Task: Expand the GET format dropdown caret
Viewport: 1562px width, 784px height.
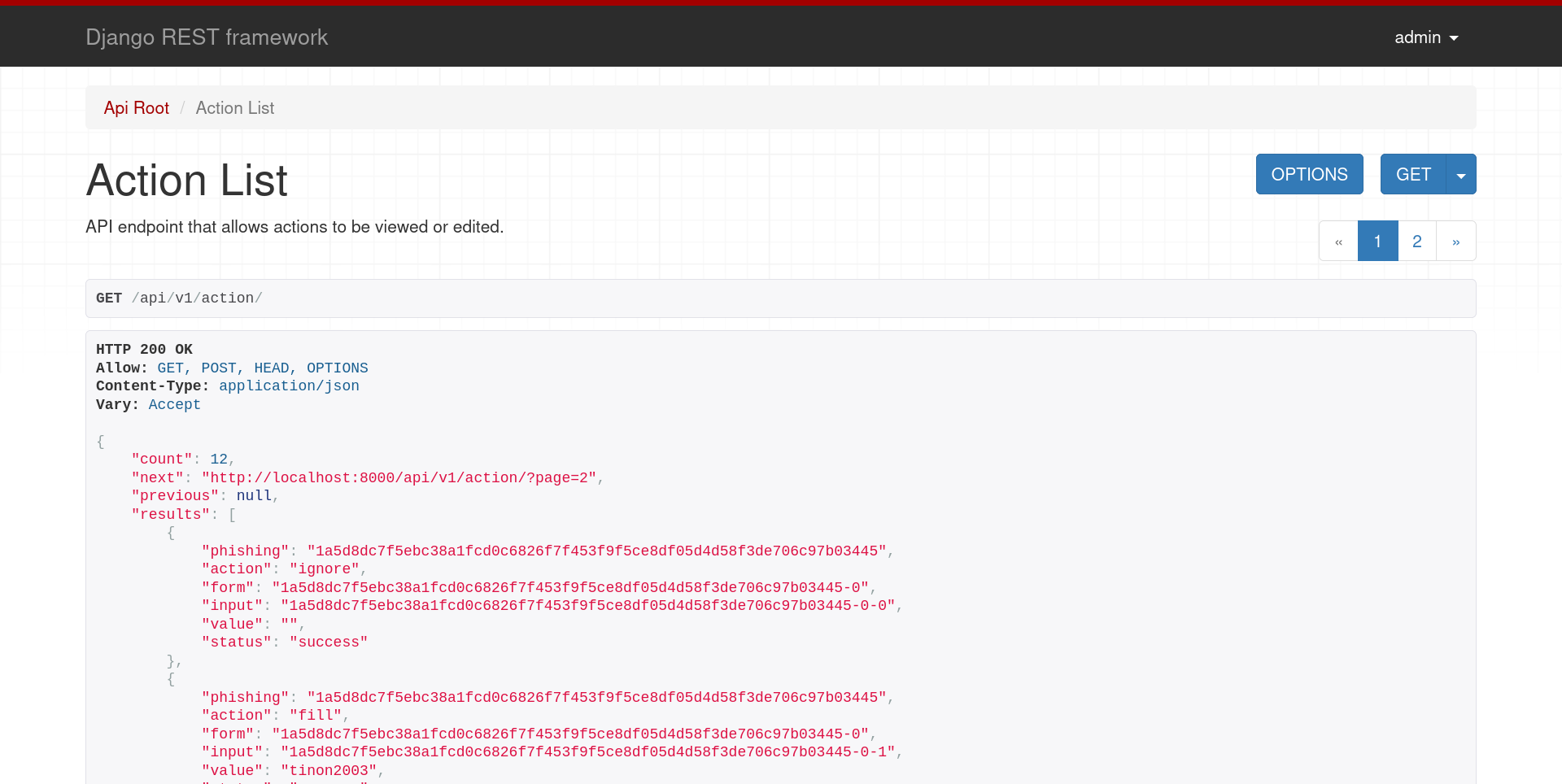Action: [x=1461, y=174]
